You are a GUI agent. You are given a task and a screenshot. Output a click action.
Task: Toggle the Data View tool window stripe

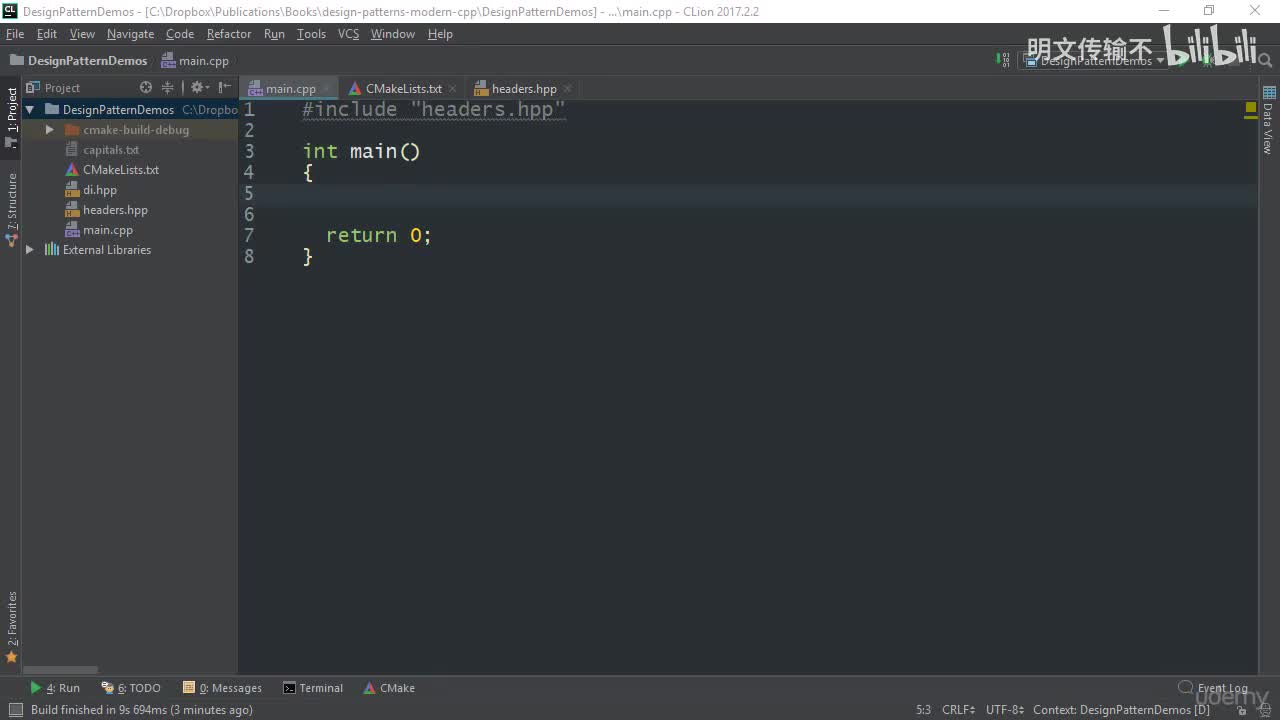tap(1268, 122)
